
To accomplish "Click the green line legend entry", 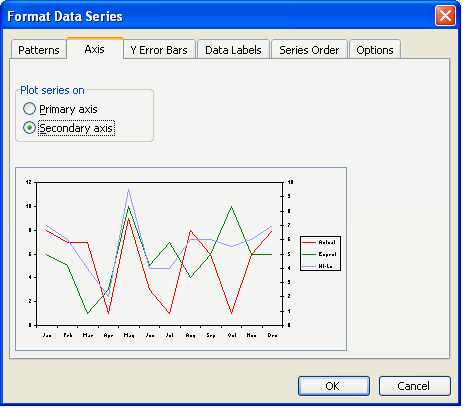I will coord(319,254).
